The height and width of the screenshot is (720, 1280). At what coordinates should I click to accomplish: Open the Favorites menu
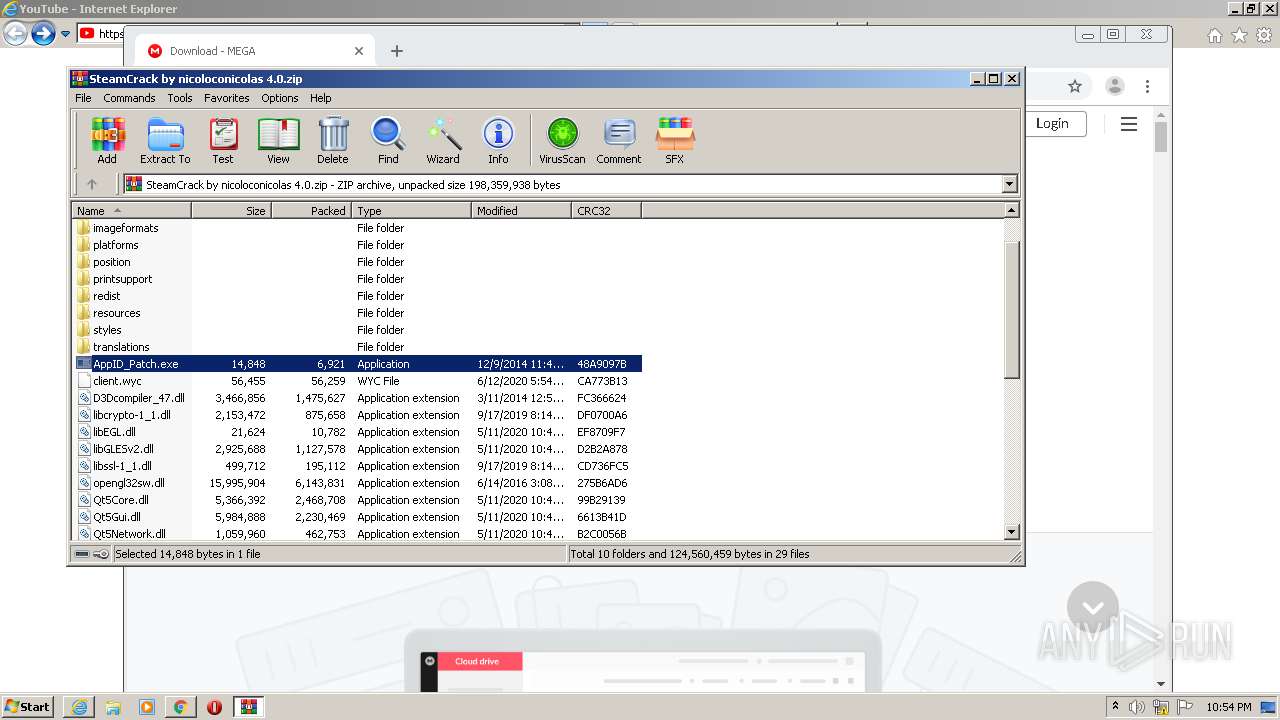tap(227, 98)
